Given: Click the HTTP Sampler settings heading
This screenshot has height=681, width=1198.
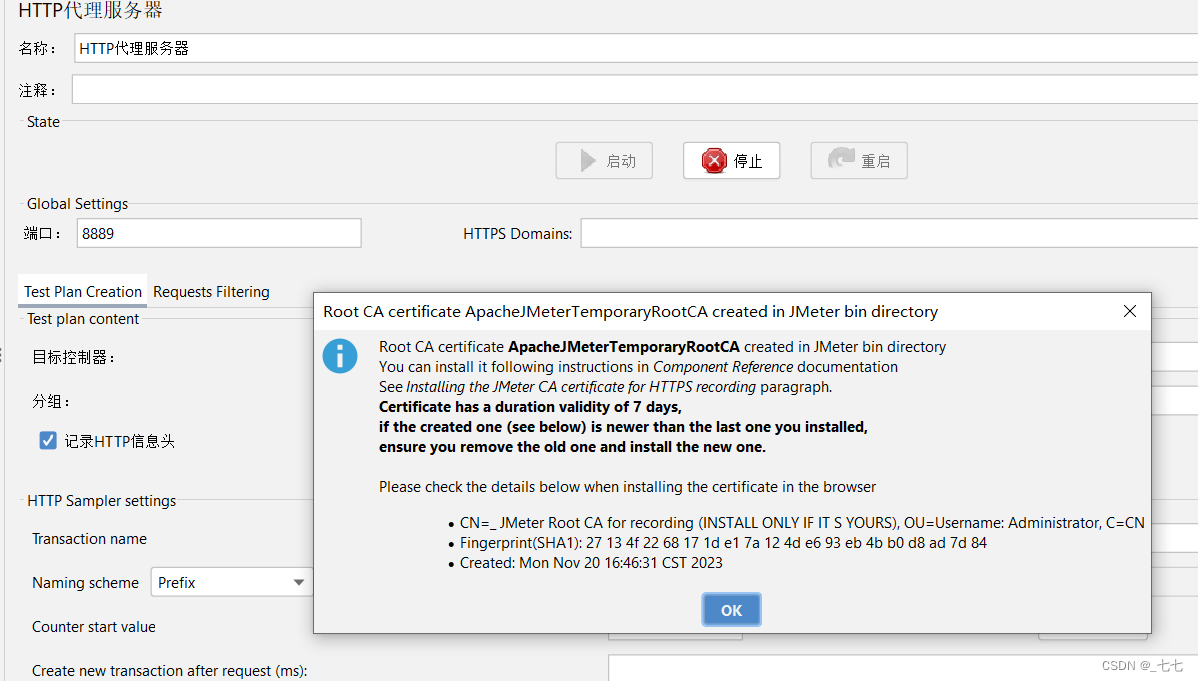Looking at the screenshot, I should click(102, 501).
